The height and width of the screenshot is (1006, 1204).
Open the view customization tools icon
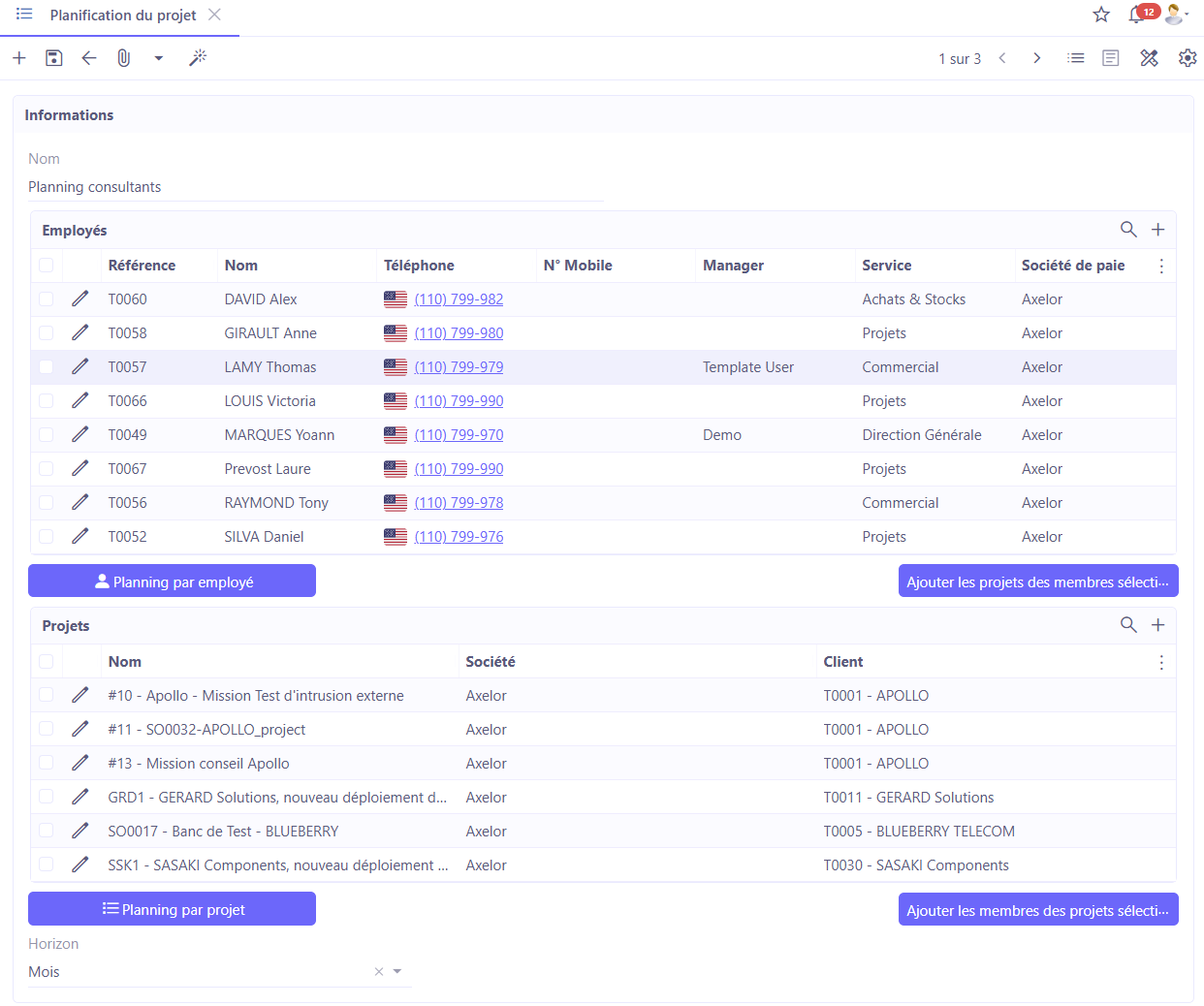(1150, 58)
